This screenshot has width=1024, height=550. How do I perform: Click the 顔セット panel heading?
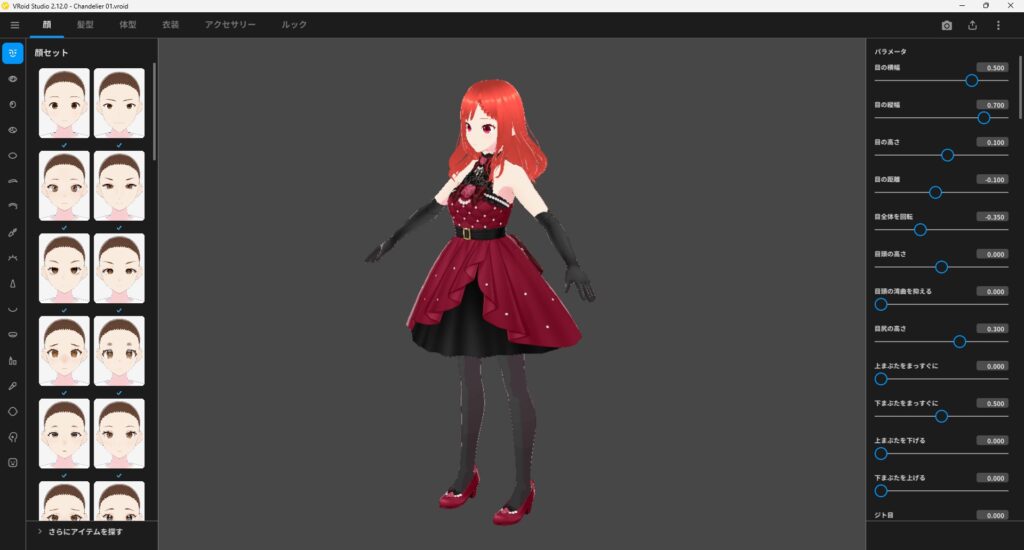pos(51,53)
